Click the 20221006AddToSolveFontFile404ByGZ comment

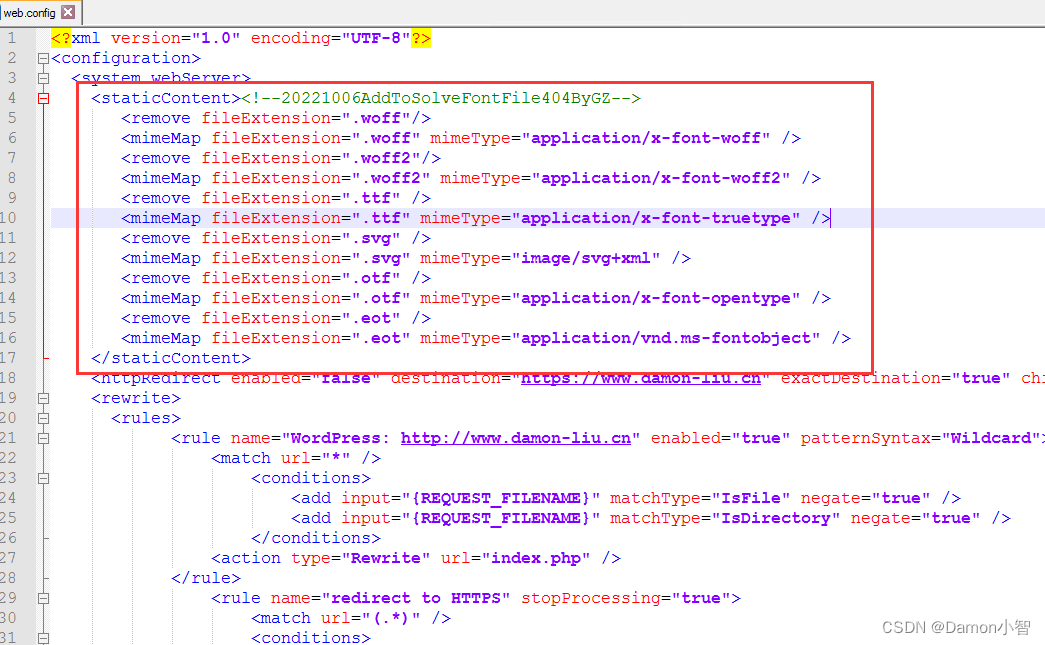[441, 98]
